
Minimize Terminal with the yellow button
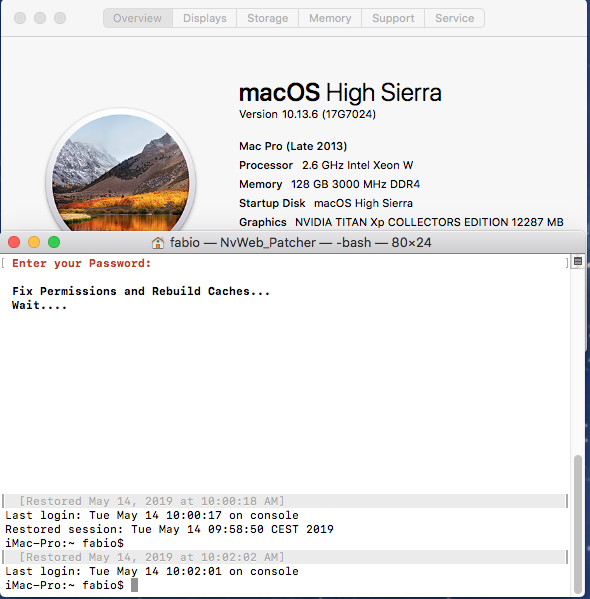pos(34,242)
